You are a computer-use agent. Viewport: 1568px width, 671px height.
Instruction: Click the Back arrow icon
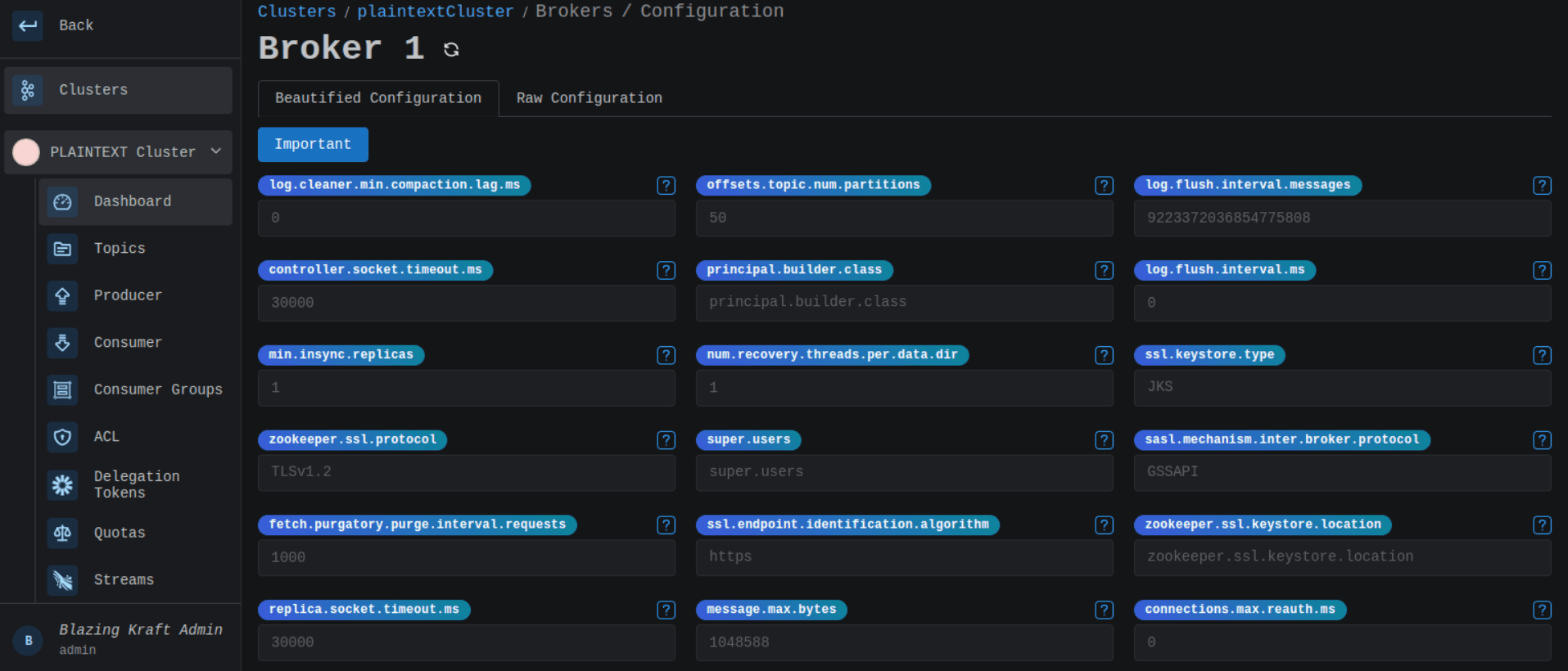(28, 25)
